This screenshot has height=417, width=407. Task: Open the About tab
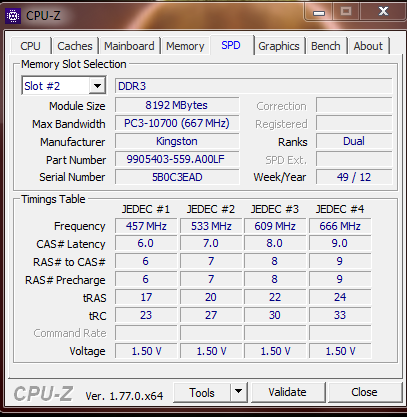(x=368, y=46)
